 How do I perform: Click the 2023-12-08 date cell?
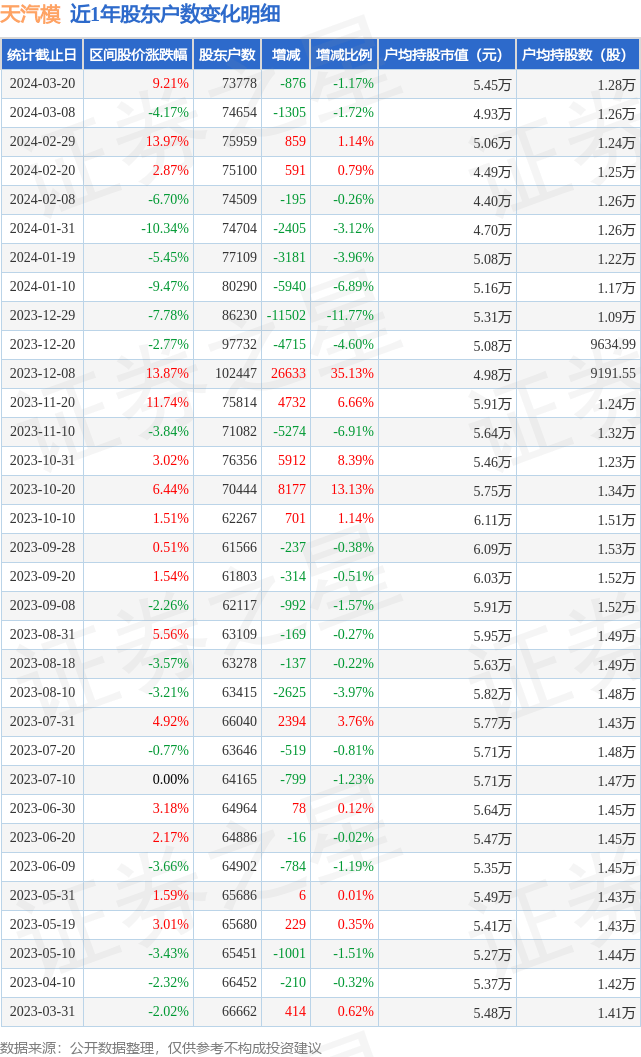[x=42, y=374]
